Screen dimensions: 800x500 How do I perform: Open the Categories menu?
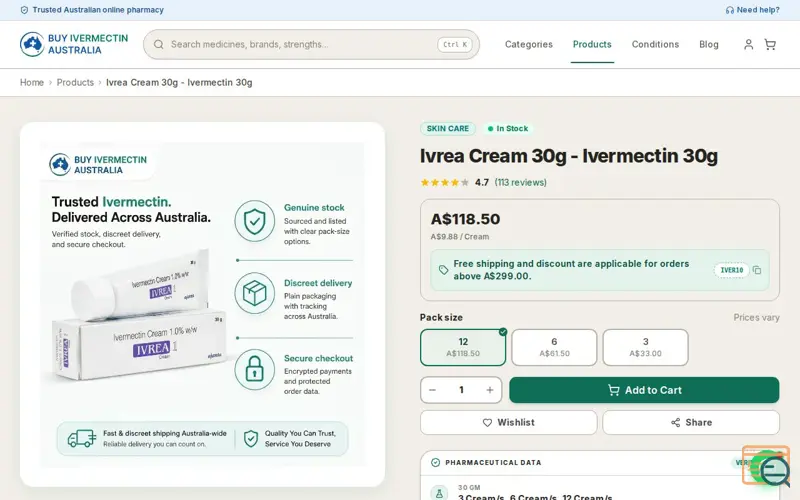529,44
